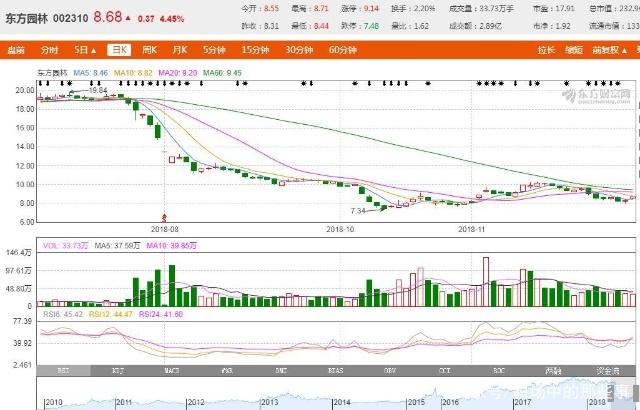The width and height of the screenshot is (640, 410).
Task: Click the MA60: 9.45 legend label
Action: (222, 73)
